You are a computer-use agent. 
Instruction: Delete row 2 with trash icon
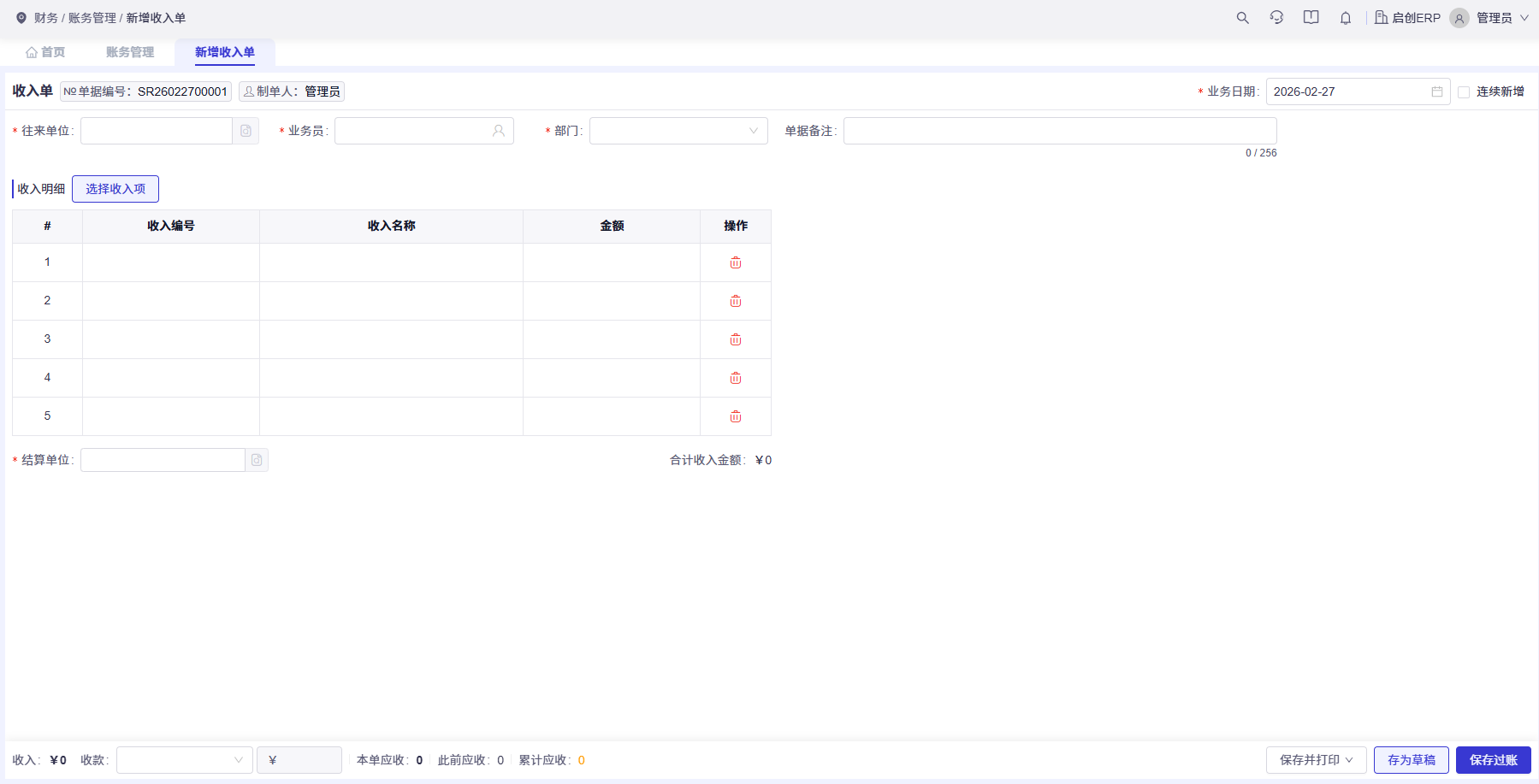(736, 301)
